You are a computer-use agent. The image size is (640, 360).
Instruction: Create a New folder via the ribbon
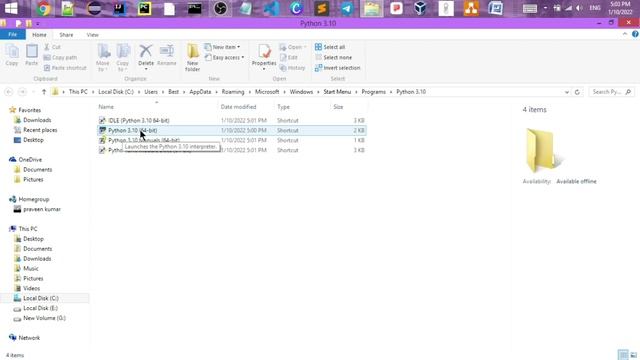tap(193, 58)
